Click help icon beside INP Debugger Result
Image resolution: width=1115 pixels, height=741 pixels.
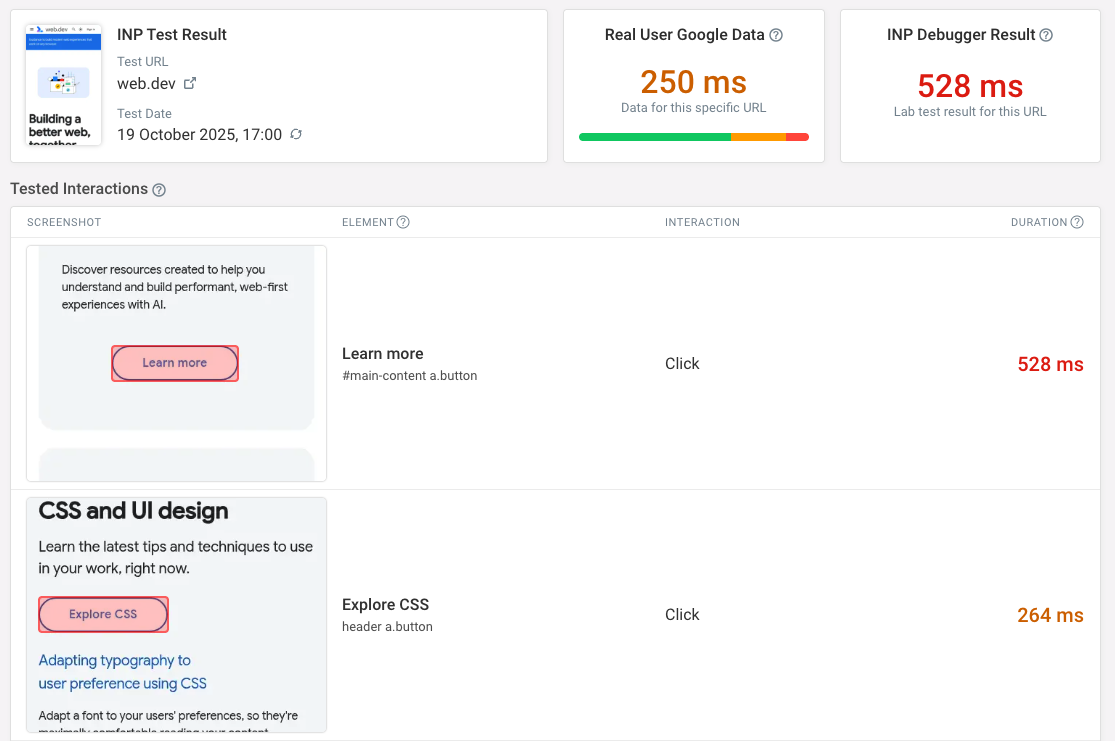[x=1046, y=35]
